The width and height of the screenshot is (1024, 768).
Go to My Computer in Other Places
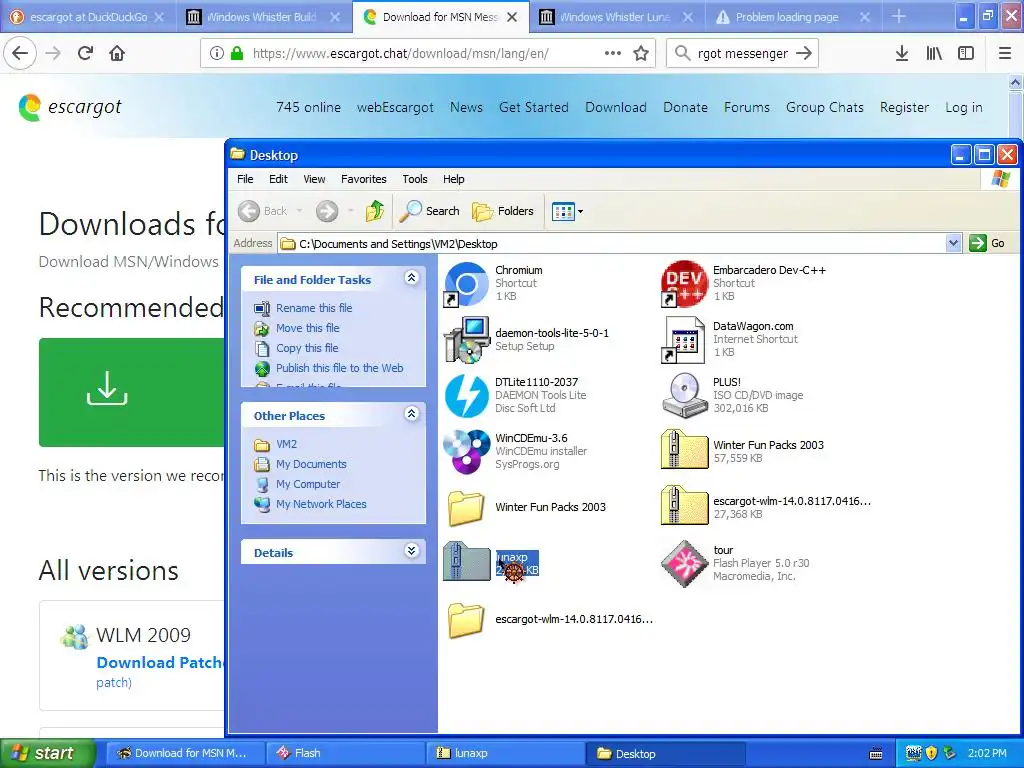click(308, 485)
